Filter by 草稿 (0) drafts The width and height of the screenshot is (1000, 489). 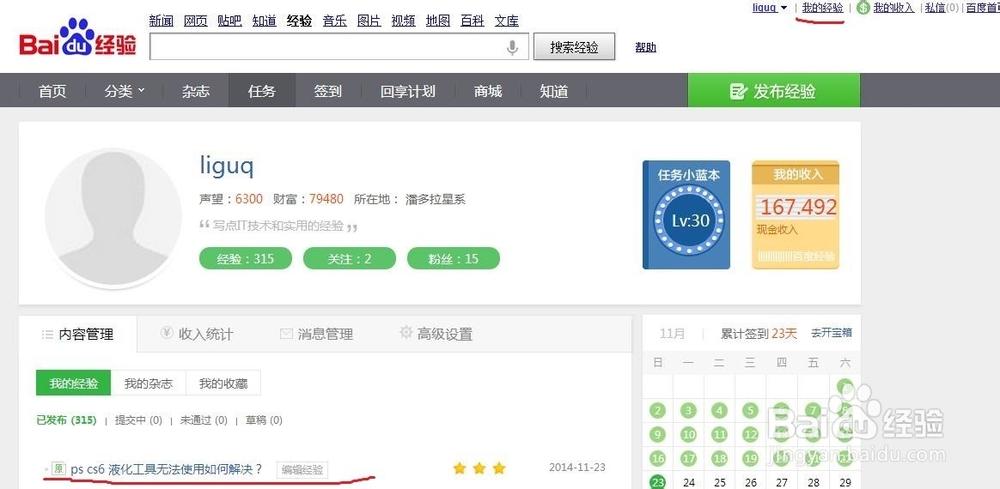pyautogui.click(x=264, y=420)
